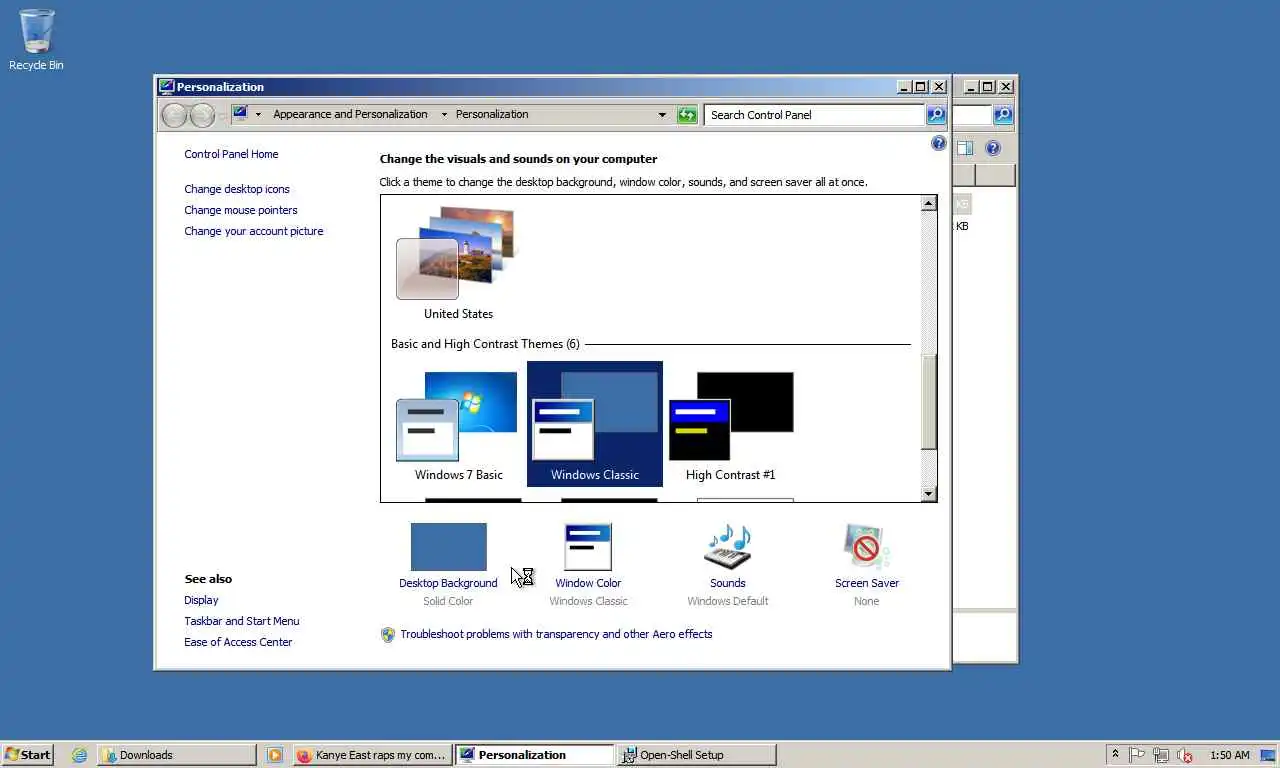Click the muted volume tray icon
Image resolution: width=1280 pixels, height=768 pixels.
coord(1185,755)
